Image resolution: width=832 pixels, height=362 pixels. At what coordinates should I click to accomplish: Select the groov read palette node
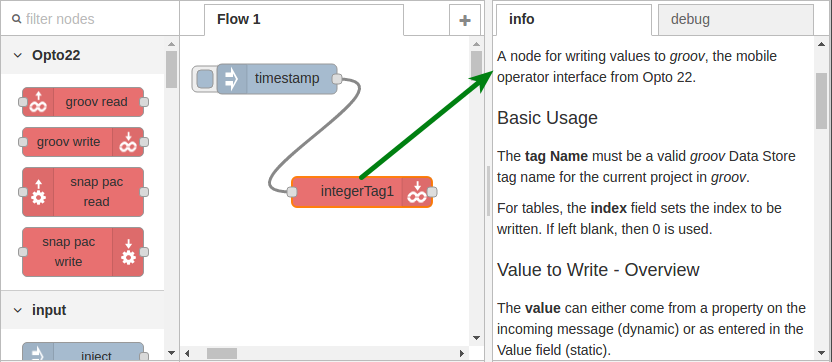[x=83, y=102]
